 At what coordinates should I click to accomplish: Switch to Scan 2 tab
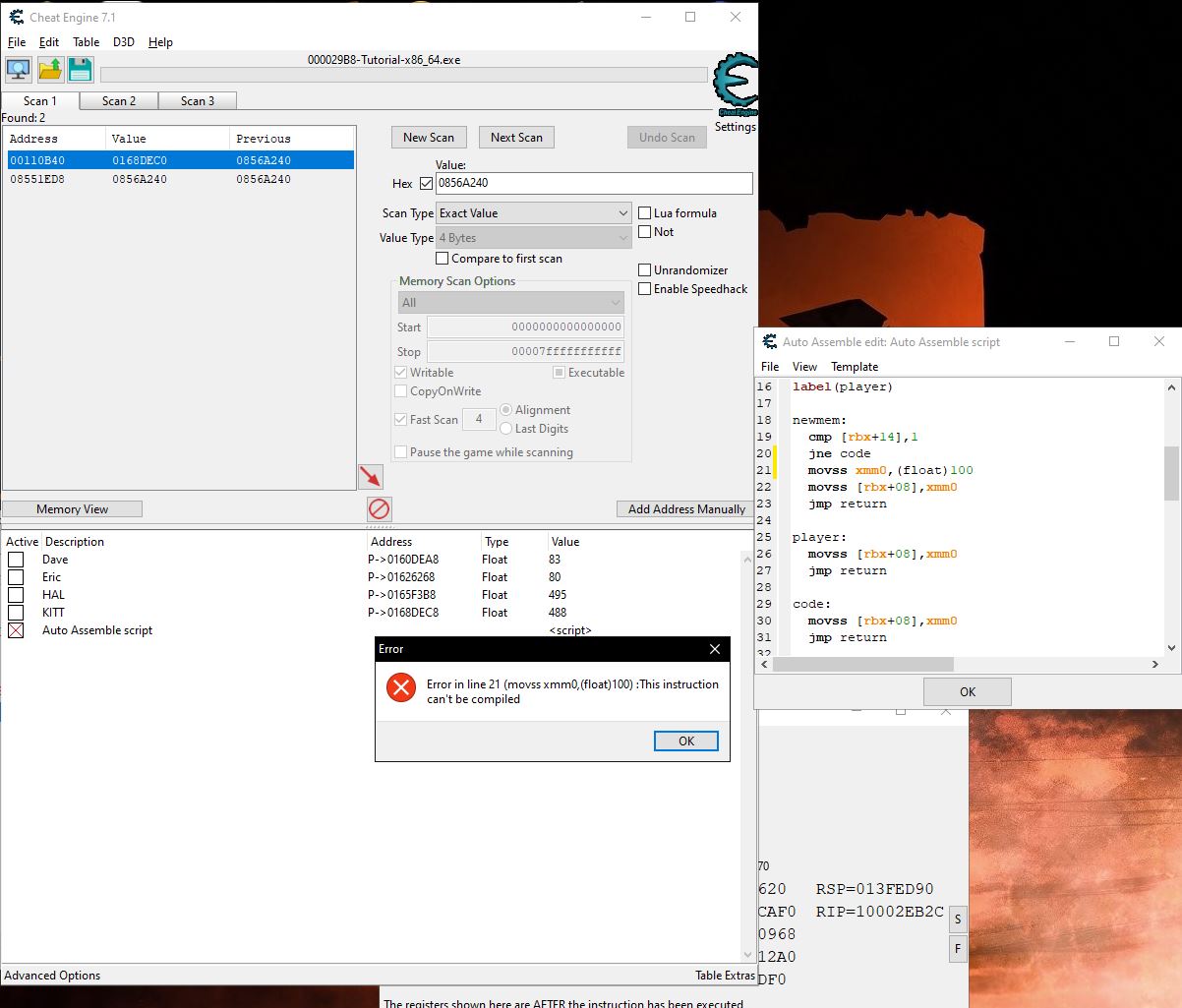tap(119, 101)
